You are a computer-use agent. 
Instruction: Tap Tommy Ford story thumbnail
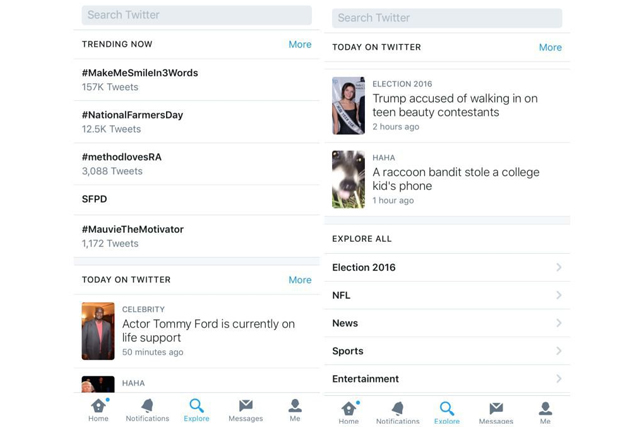[98, 331]
